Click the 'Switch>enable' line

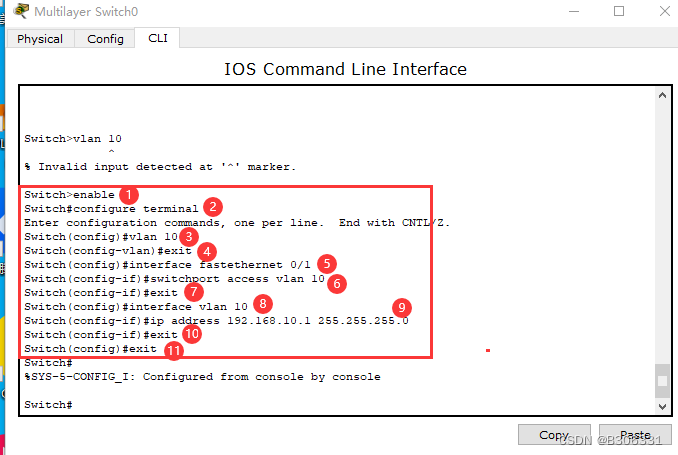(x=69, y=195)
